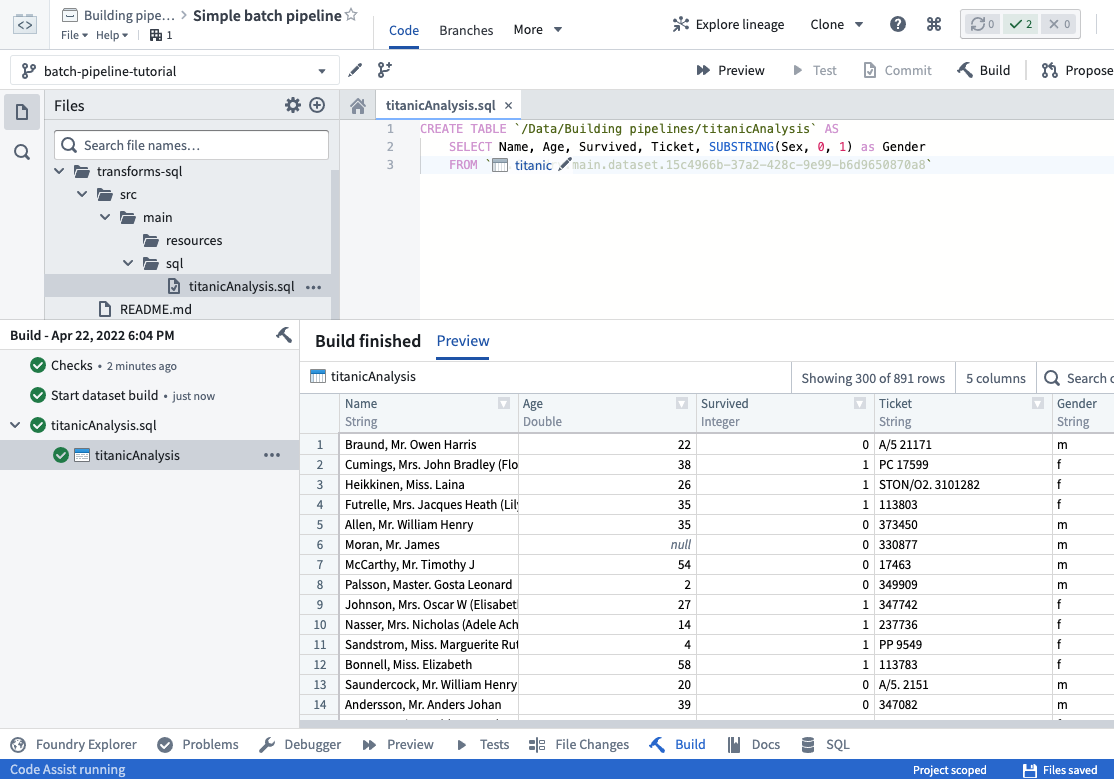Switch to the Branches tab

click(466, 30)
